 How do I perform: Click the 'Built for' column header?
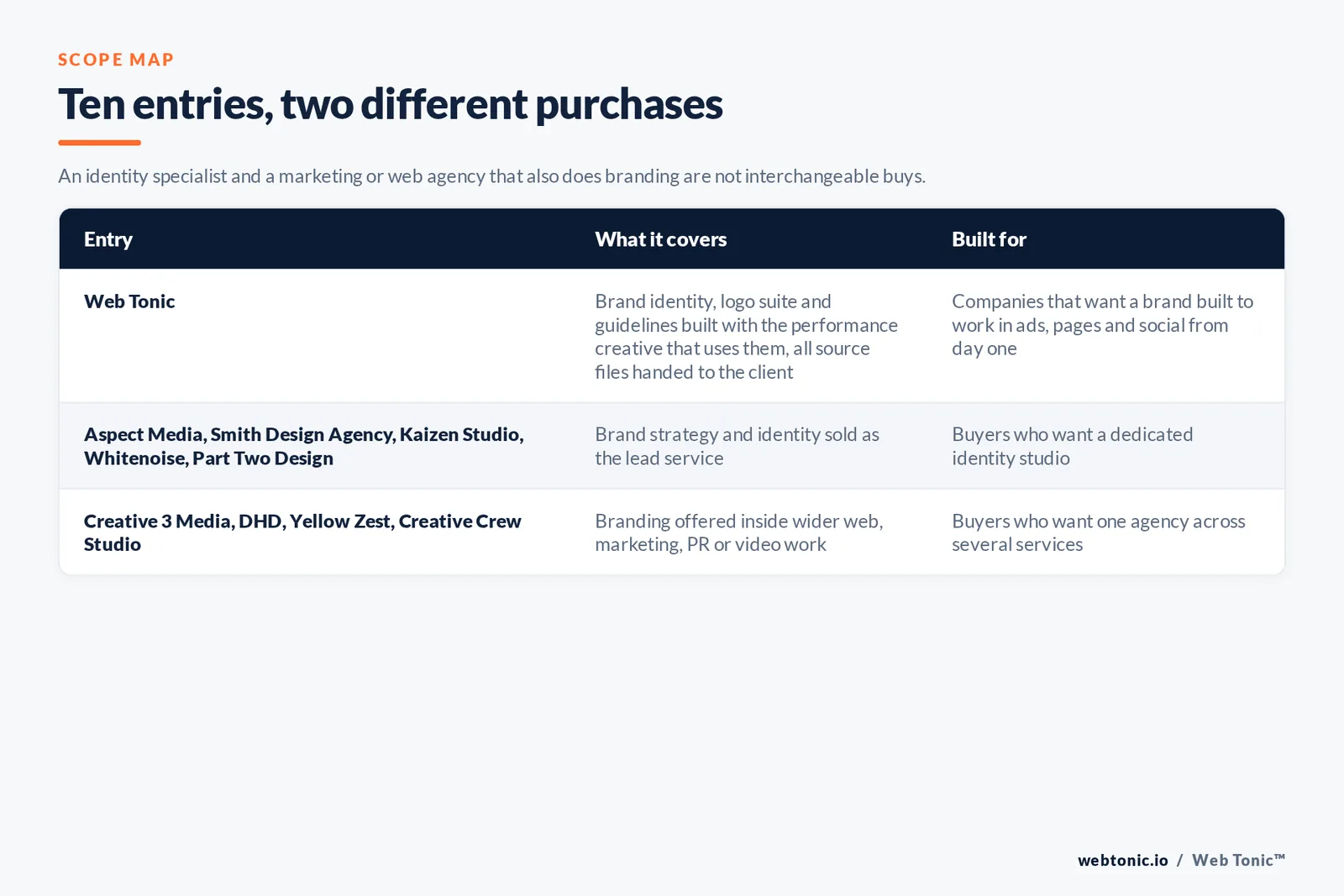click(x=989, y=239)
